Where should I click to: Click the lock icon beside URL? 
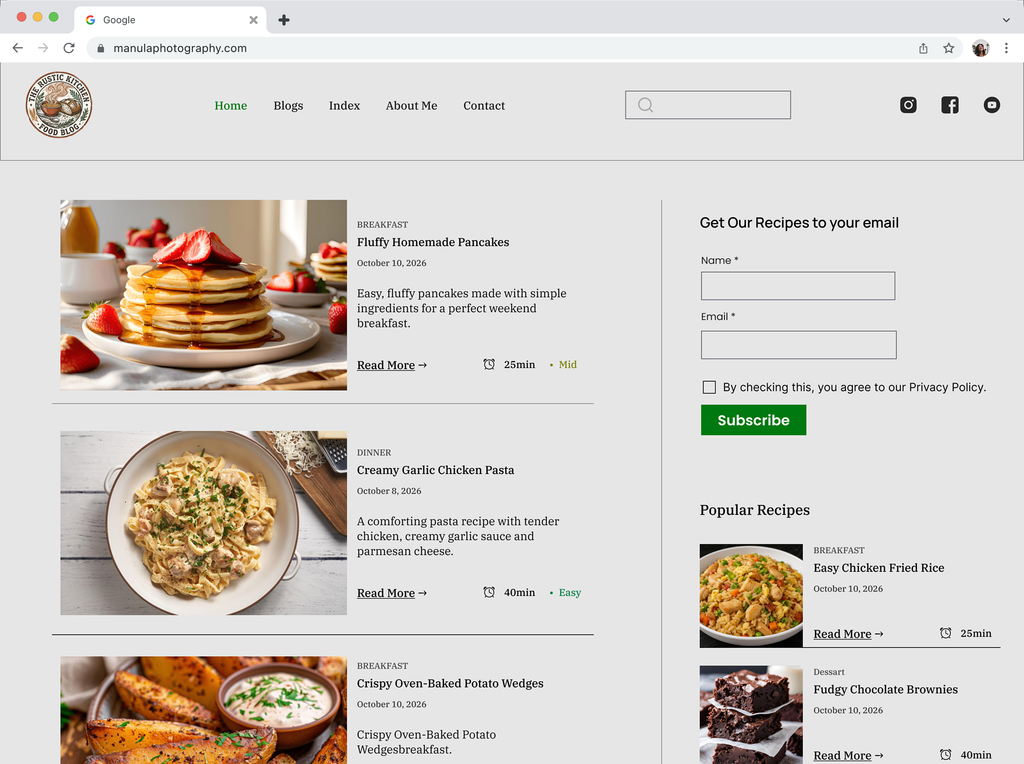[101, 48]
